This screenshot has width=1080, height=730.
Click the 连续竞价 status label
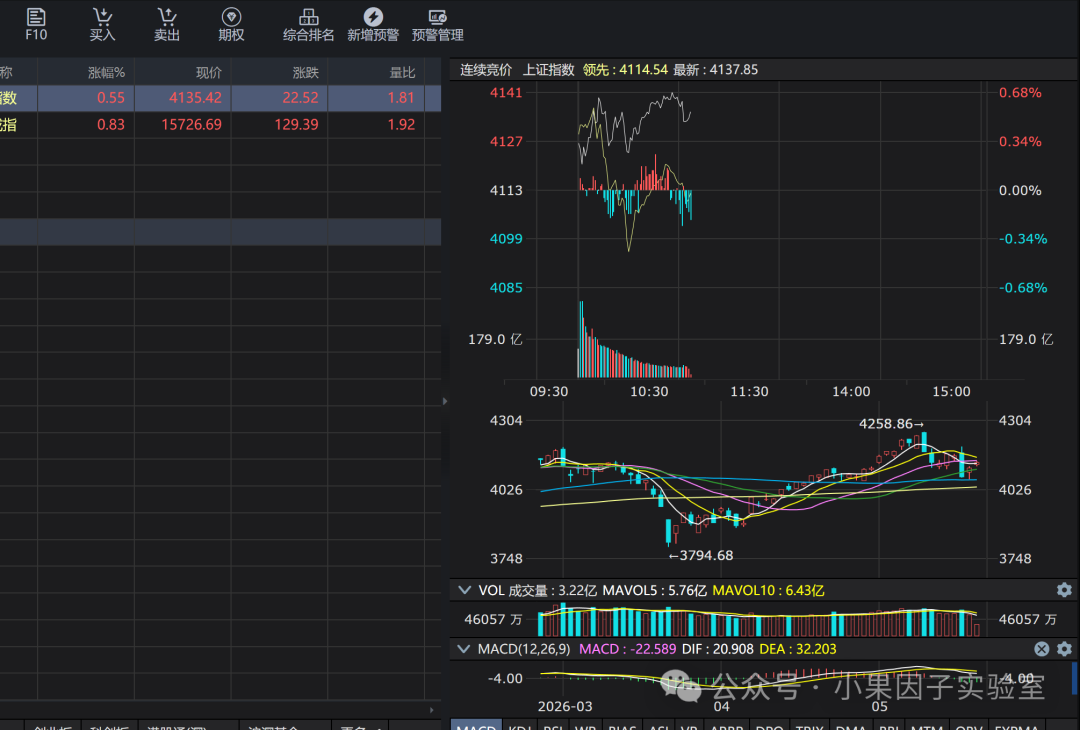point(486,70)
